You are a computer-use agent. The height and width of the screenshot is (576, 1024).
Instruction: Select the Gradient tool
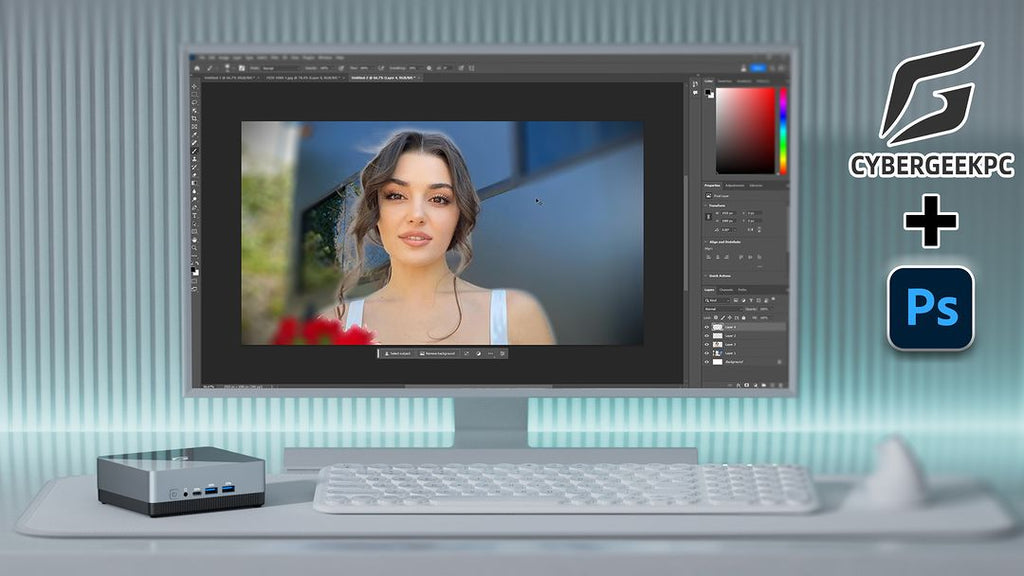(195, 182)
